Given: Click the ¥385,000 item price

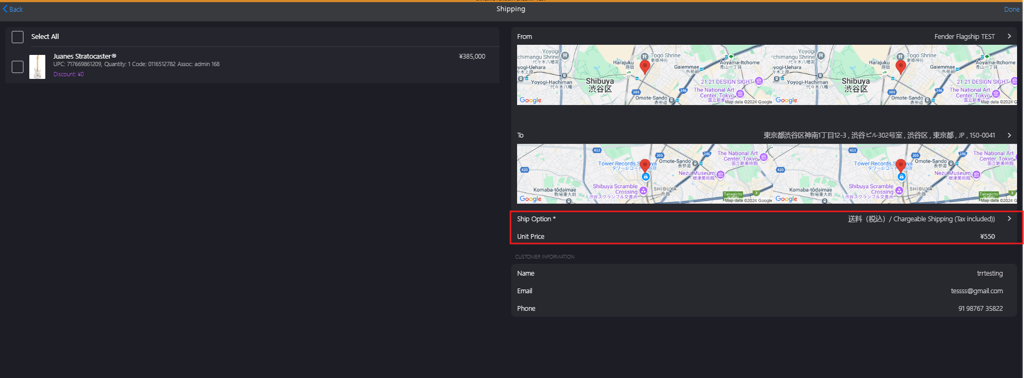Looking at the screenshot, I should 472,57.
